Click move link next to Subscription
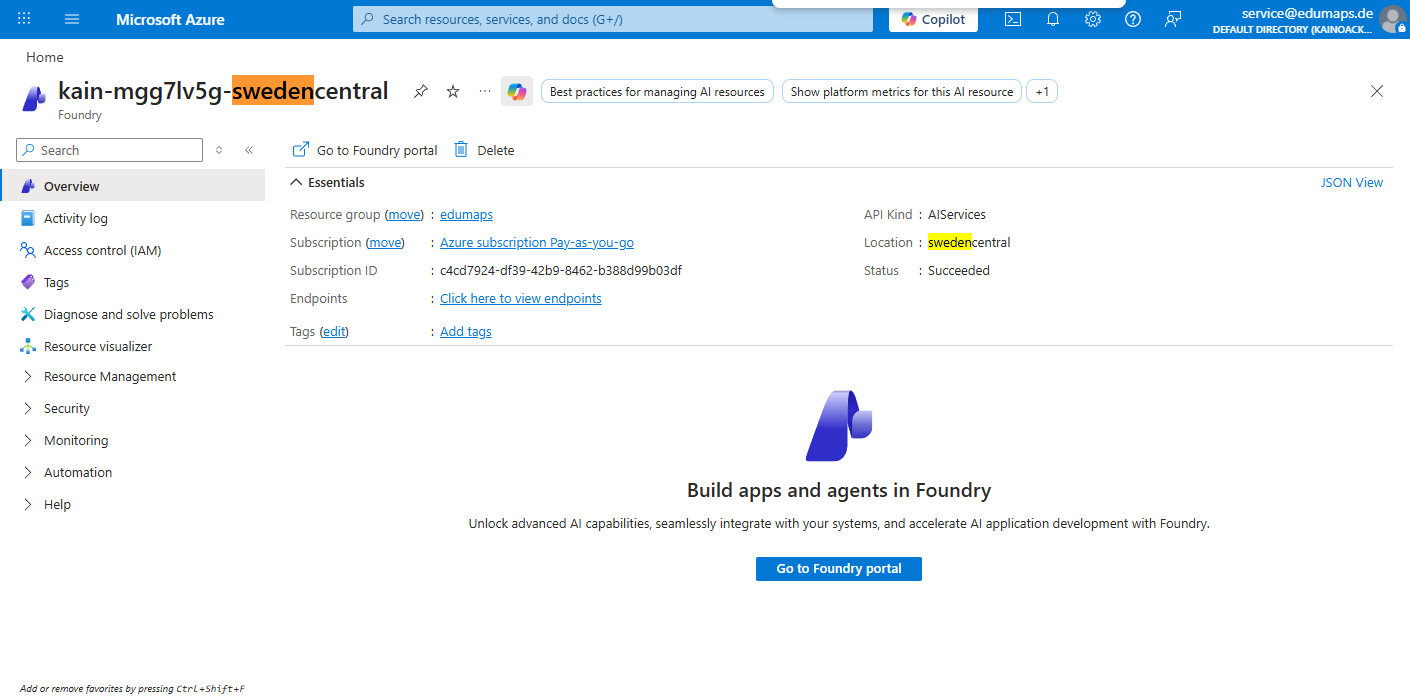1410x696 pixels. (385, 243)
